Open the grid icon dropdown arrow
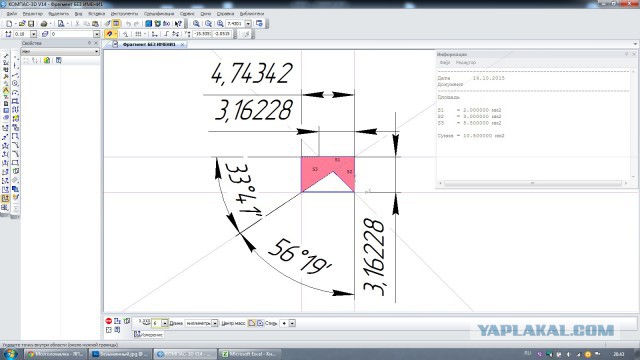This screenshot has width=640, height=360. (145, 34)
